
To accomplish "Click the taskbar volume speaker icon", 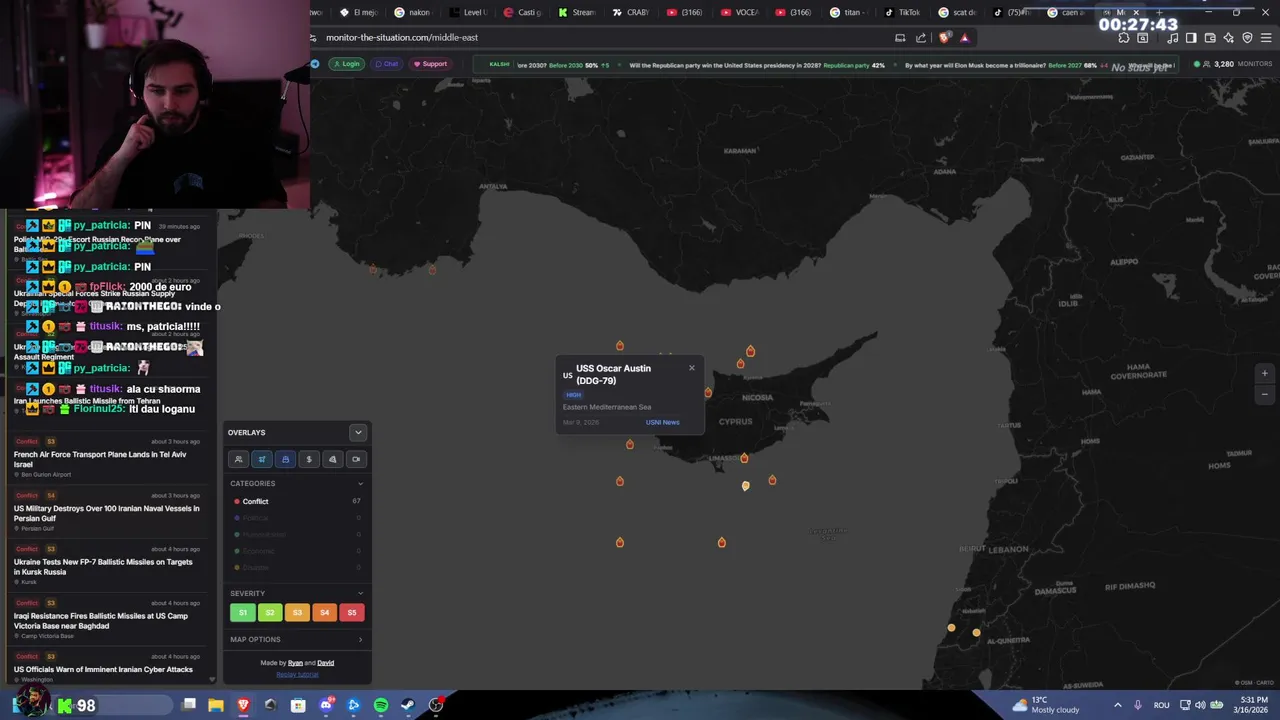I will point(1200,705).
